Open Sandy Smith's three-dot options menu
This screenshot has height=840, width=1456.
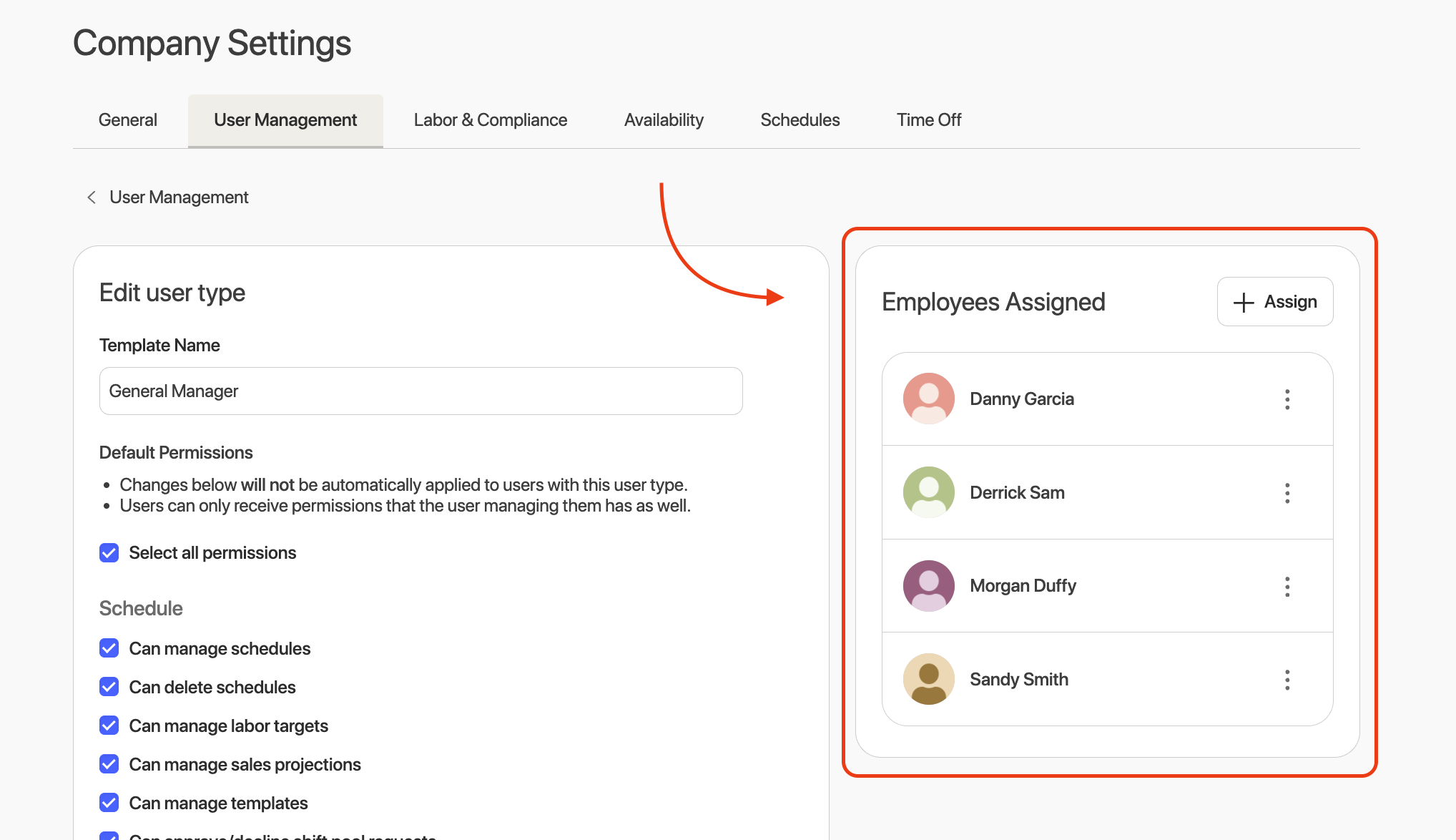pos(1287,680)
